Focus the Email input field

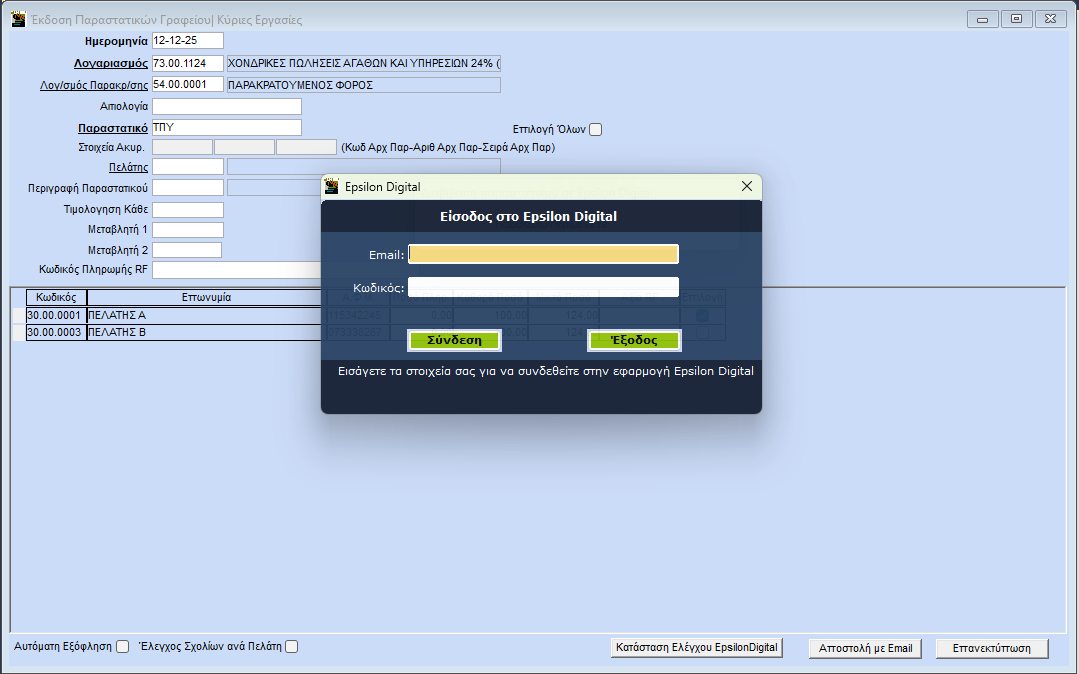(x=543, y=254)
